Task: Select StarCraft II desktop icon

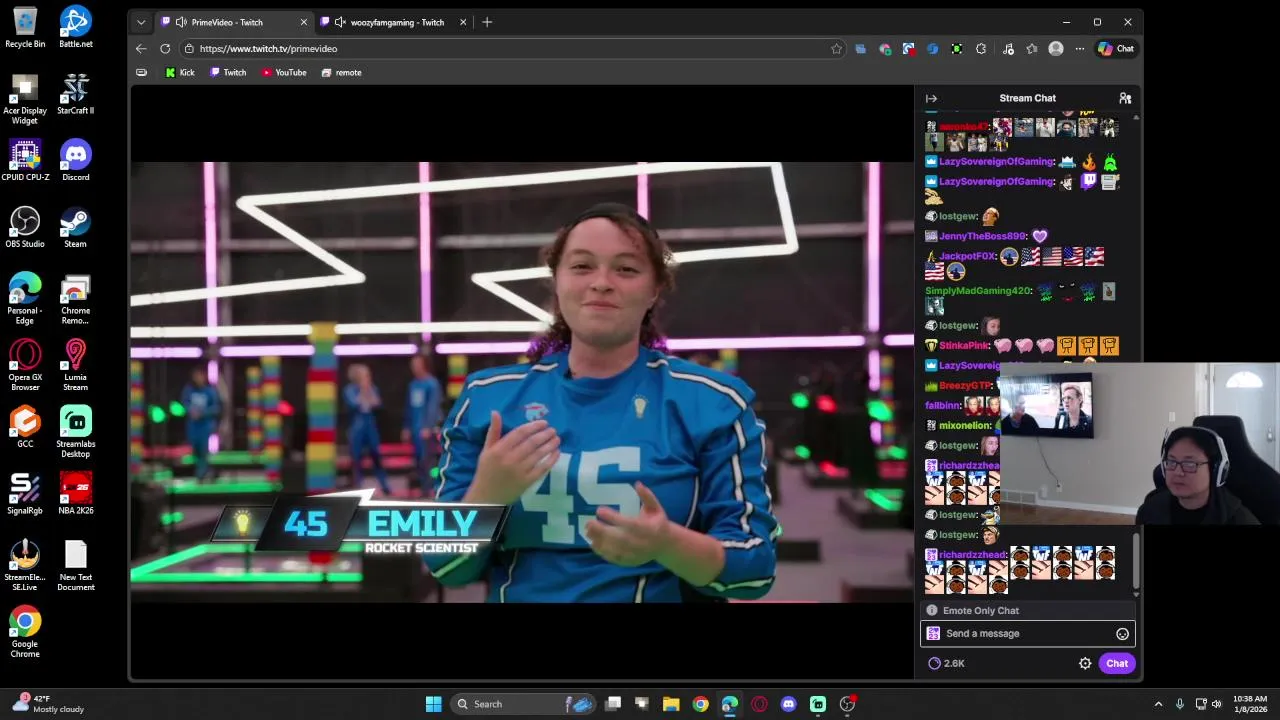Action: tap(76, 94)
